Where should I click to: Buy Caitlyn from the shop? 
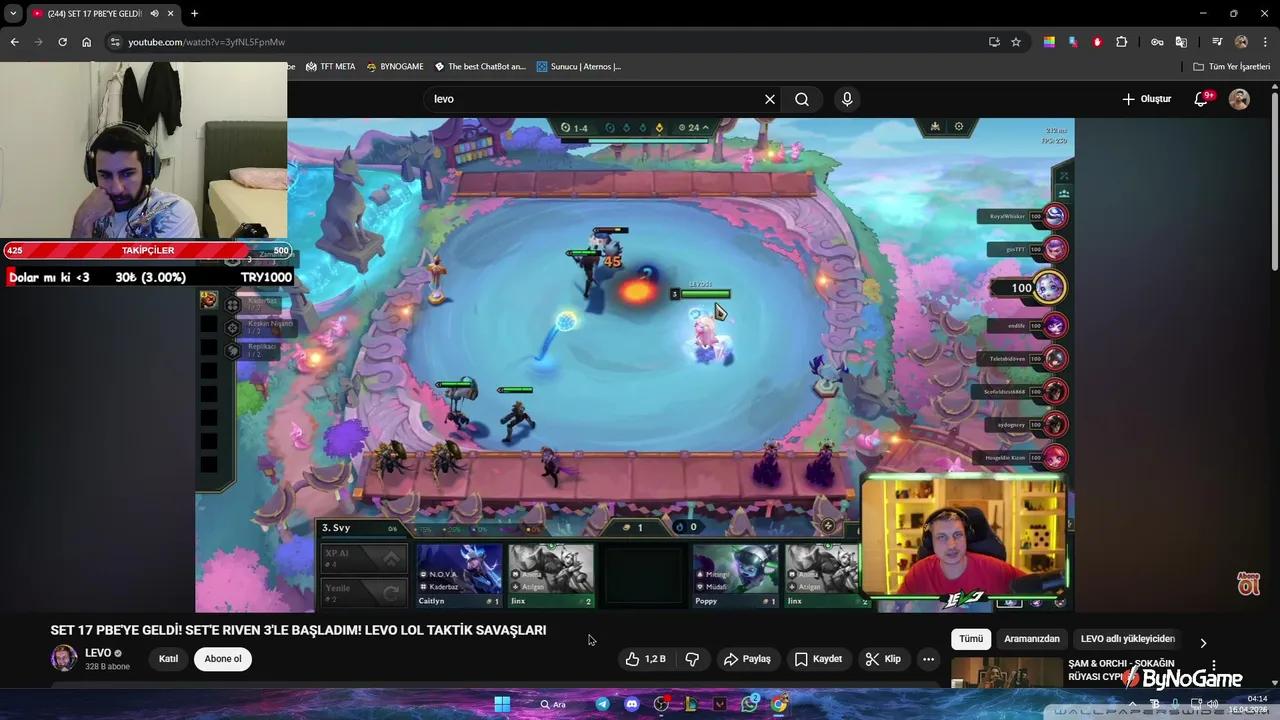coord(459,575)
